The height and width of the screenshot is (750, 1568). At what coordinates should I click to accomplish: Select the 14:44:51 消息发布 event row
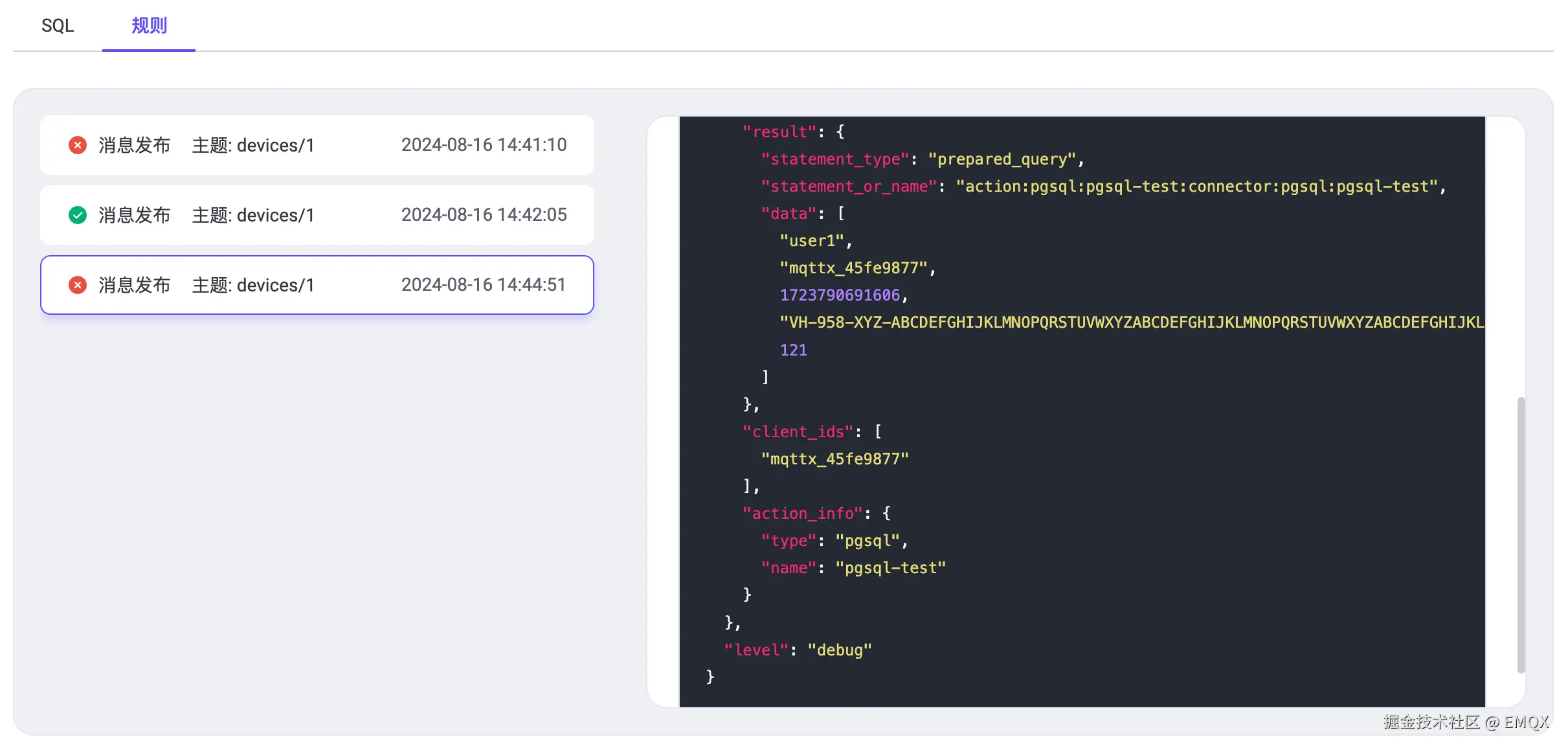pos(317,285)
